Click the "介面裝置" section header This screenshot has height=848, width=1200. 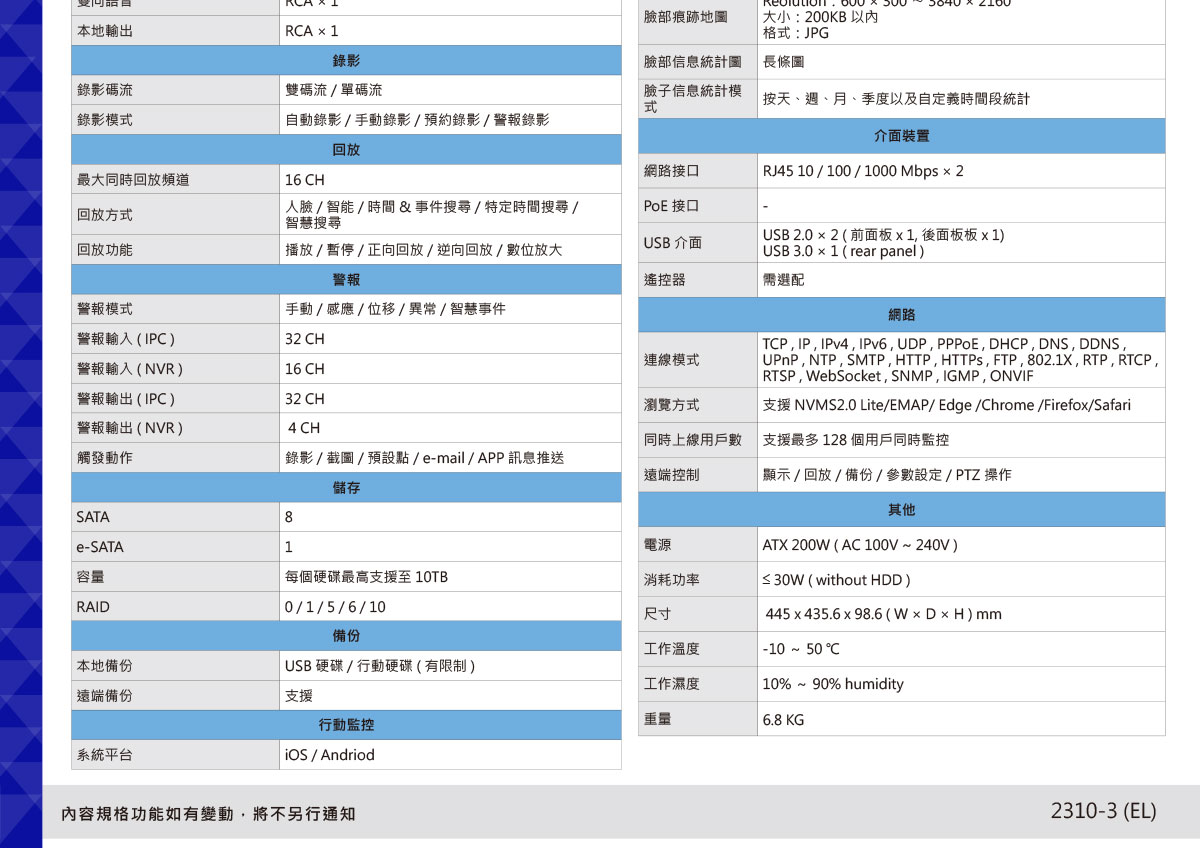[x=901, y=136]
